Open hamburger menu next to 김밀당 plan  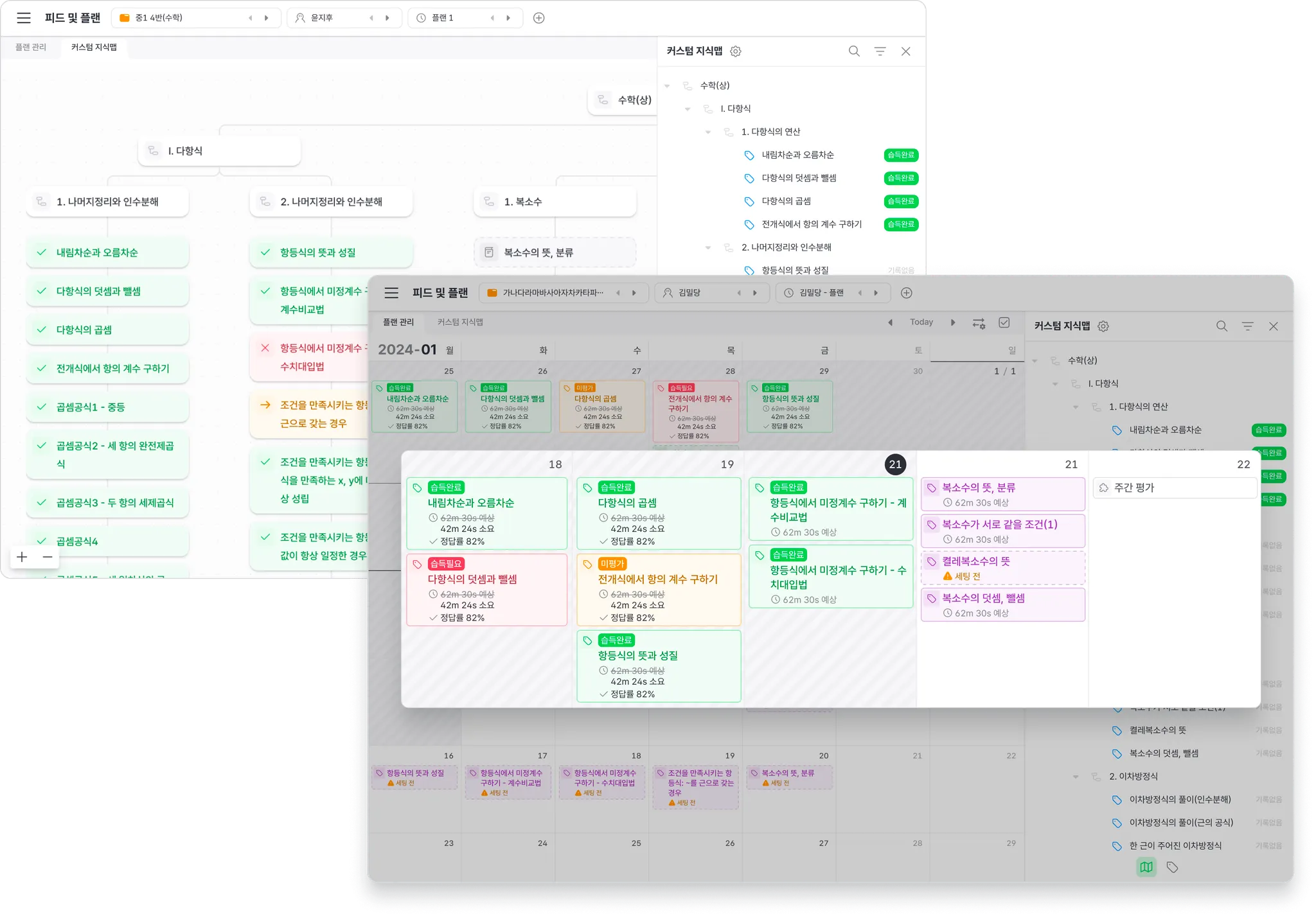(391, 293)
